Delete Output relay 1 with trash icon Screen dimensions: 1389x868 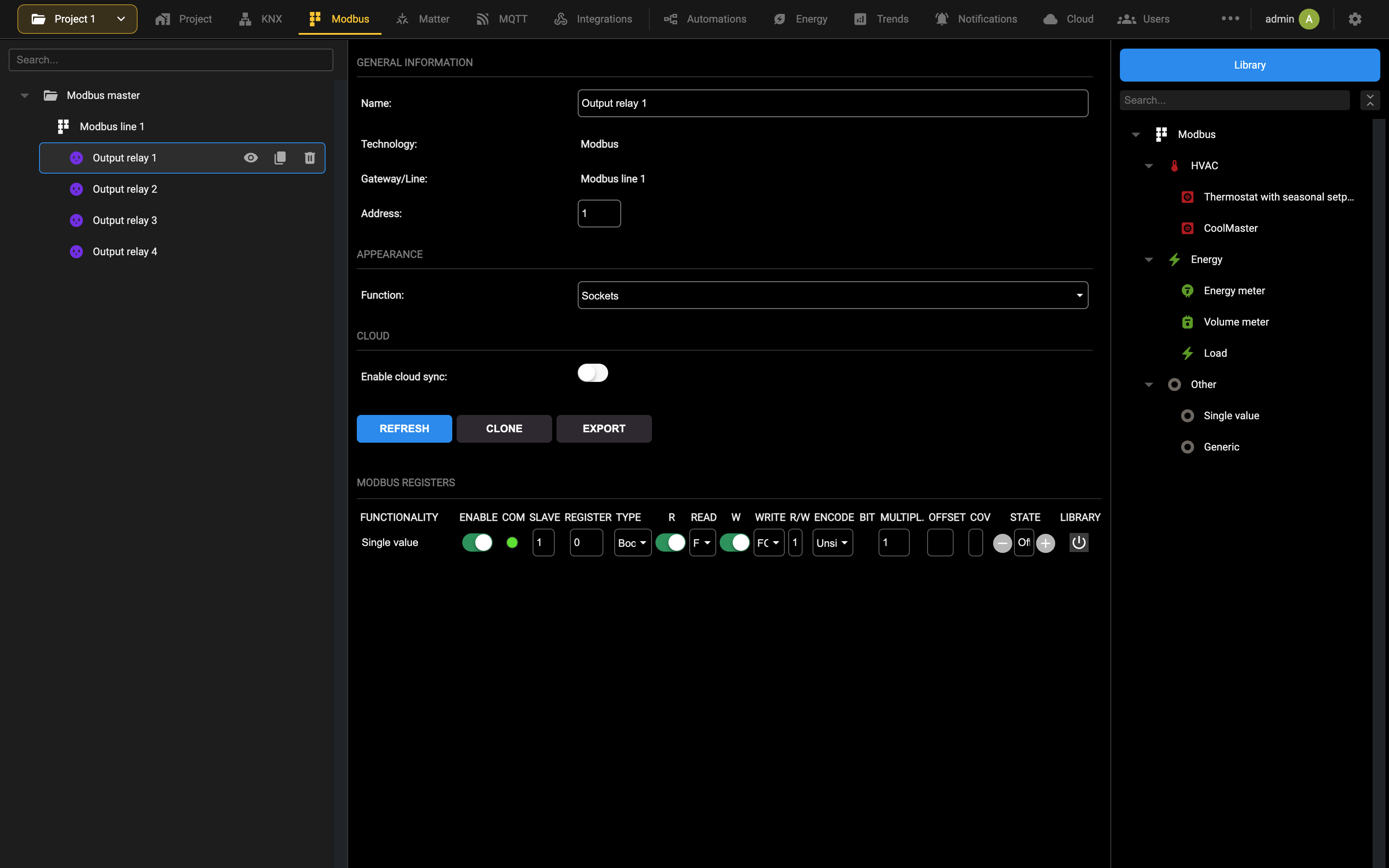tap(310, 158)
